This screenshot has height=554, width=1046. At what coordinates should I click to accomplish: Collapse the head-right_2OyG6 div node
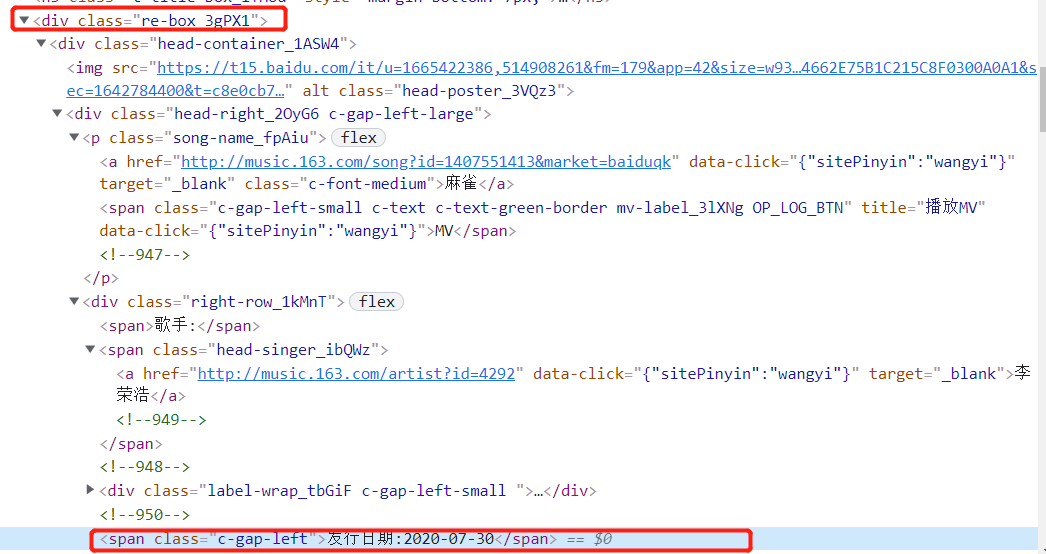click(57, 114)
